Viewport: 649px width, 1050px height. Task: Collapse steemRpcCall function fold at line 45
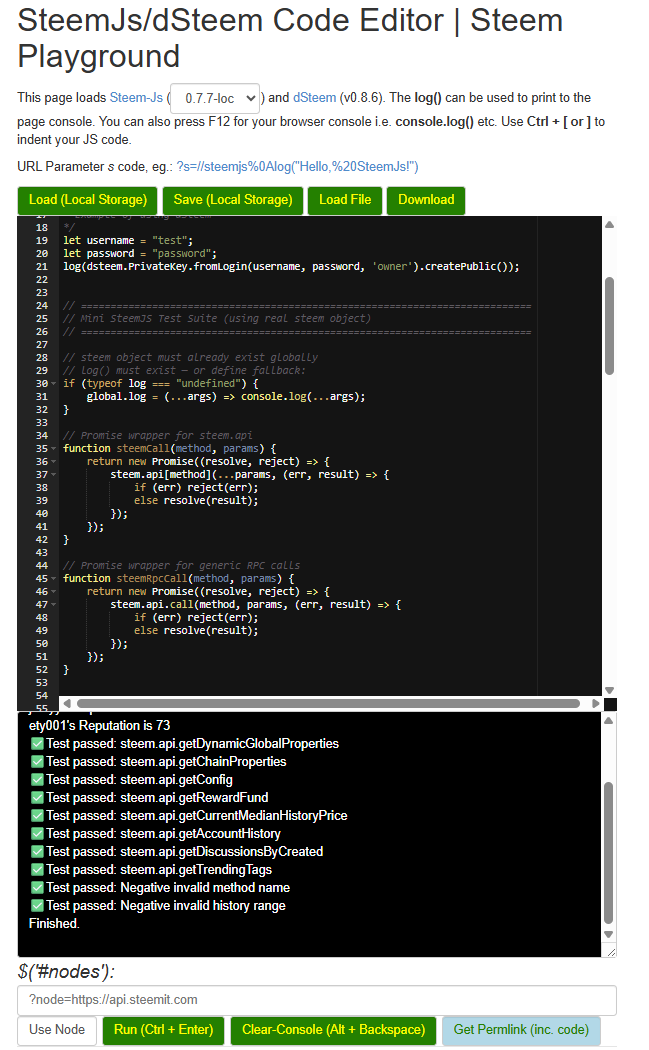point(54,579)
